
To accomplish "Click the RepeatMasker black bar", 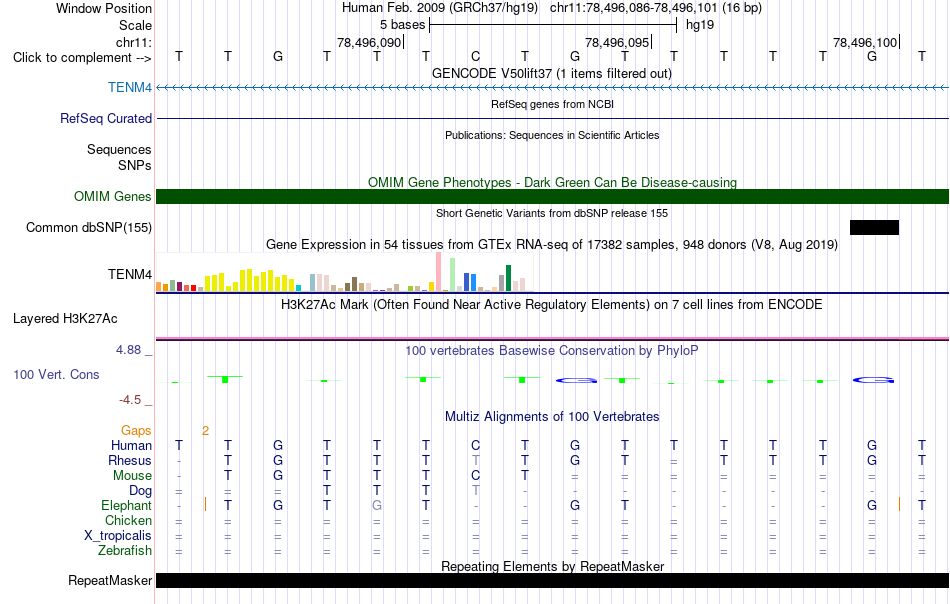I will [553, 580].
